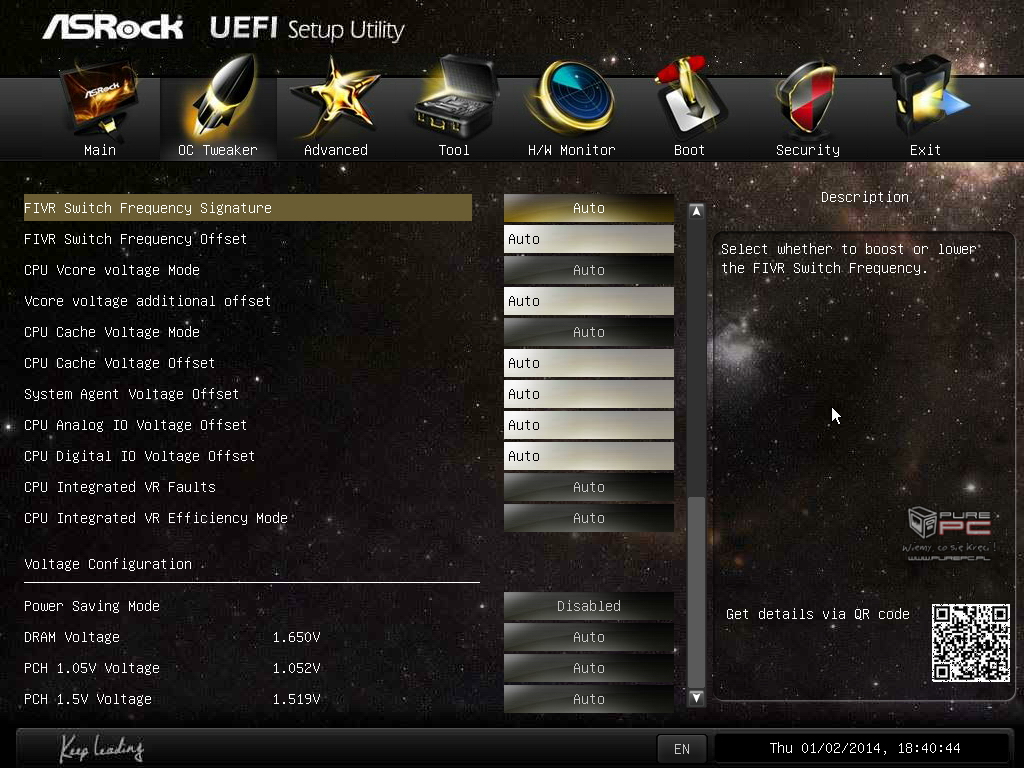This screenshot has height=768, width=1024.
Task: Click CPU Analog IO Voltage Offset field
Action: tap(588, 425)
